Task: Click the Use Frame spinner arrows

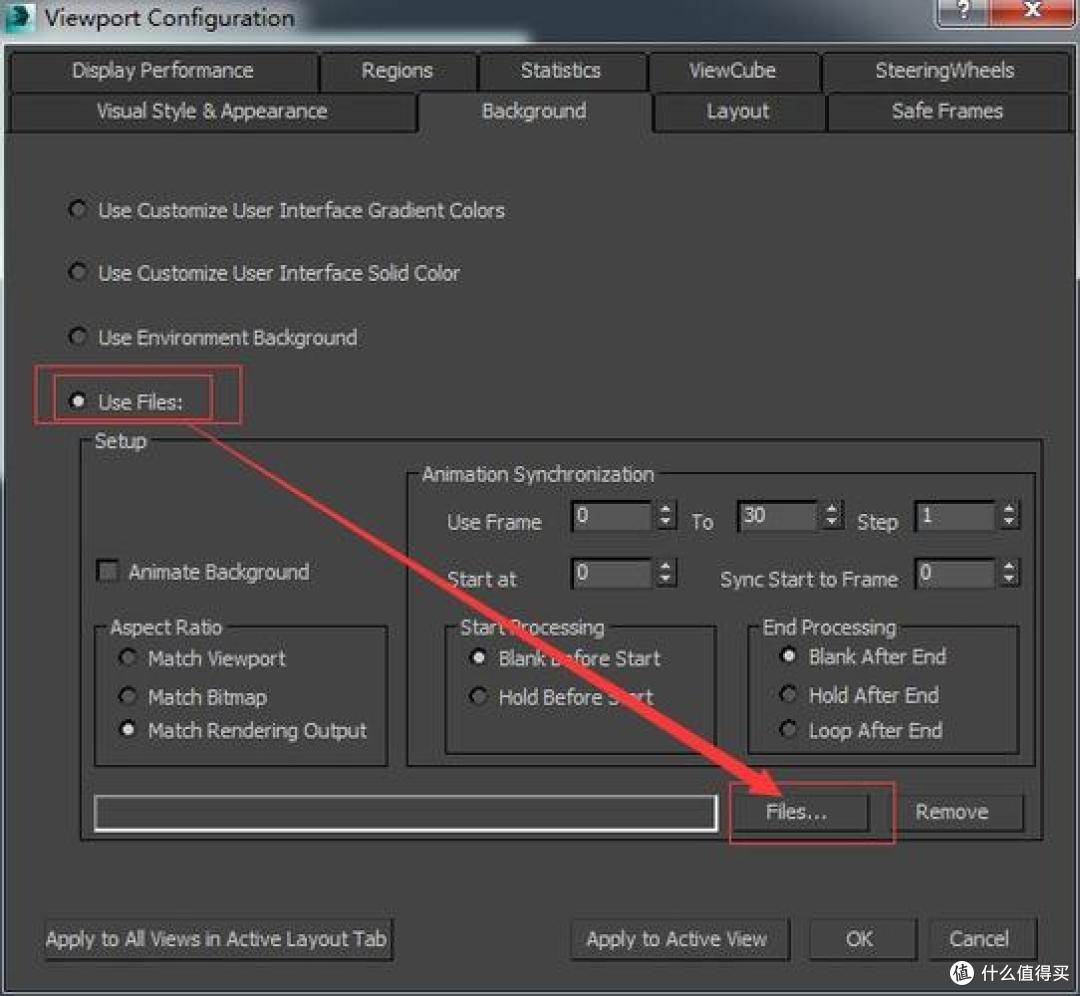Action: [665, 516]
